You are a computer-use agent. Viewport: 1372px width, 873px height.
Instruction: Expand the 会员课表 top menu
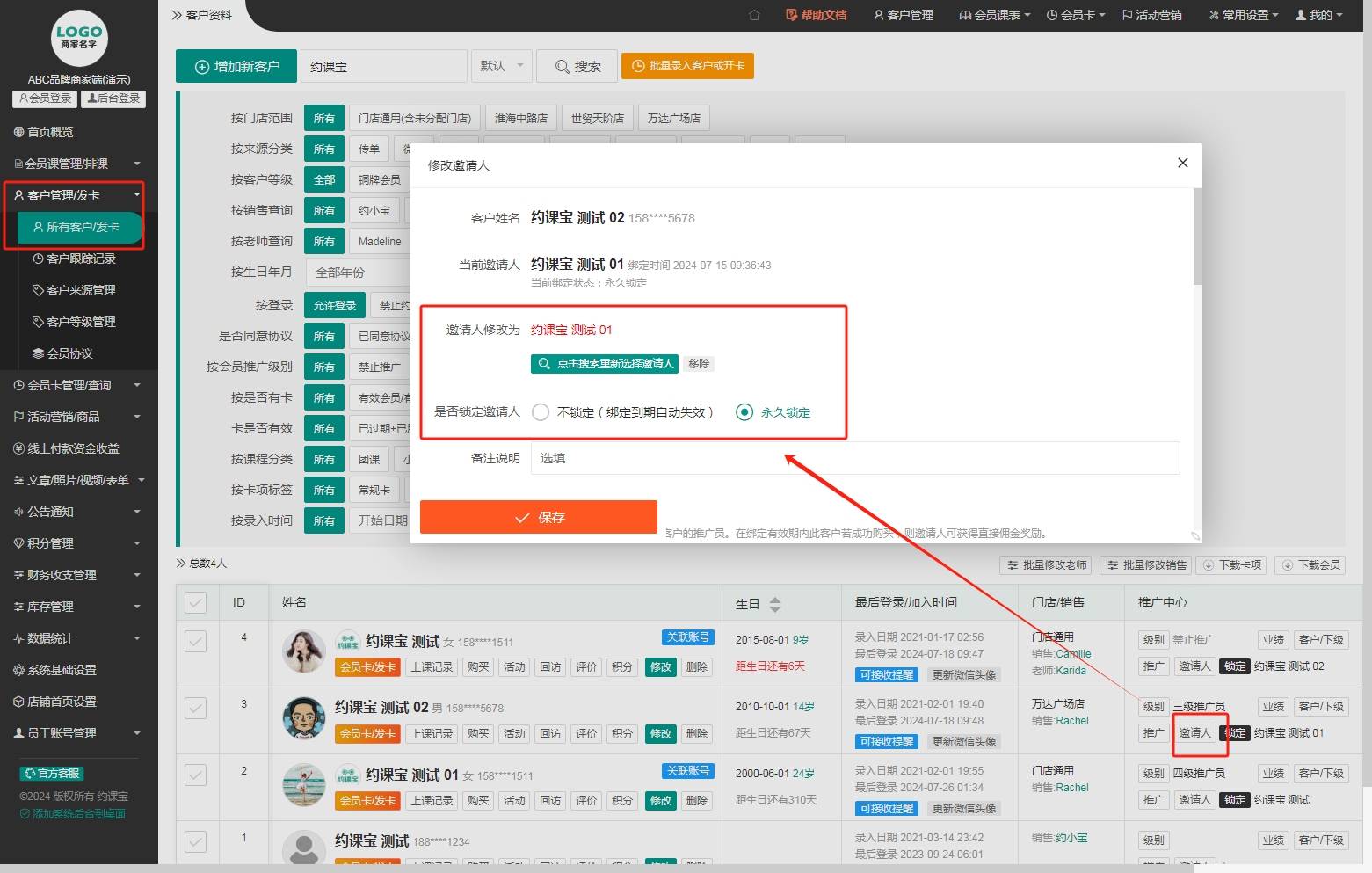(x=994, y=15)
